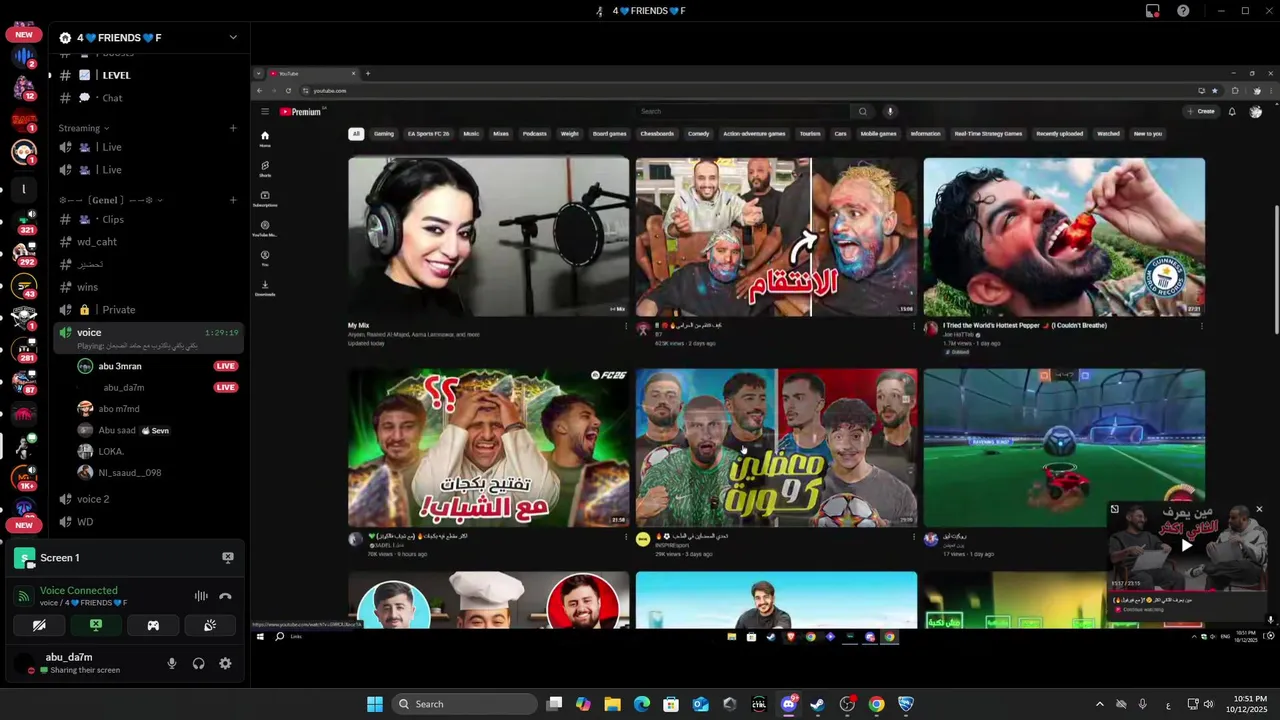Stop streaming via Screen 1 panel icon
Image resolution: width=1280 pixels, height=720 pixels.
click(x=228, y=558)
